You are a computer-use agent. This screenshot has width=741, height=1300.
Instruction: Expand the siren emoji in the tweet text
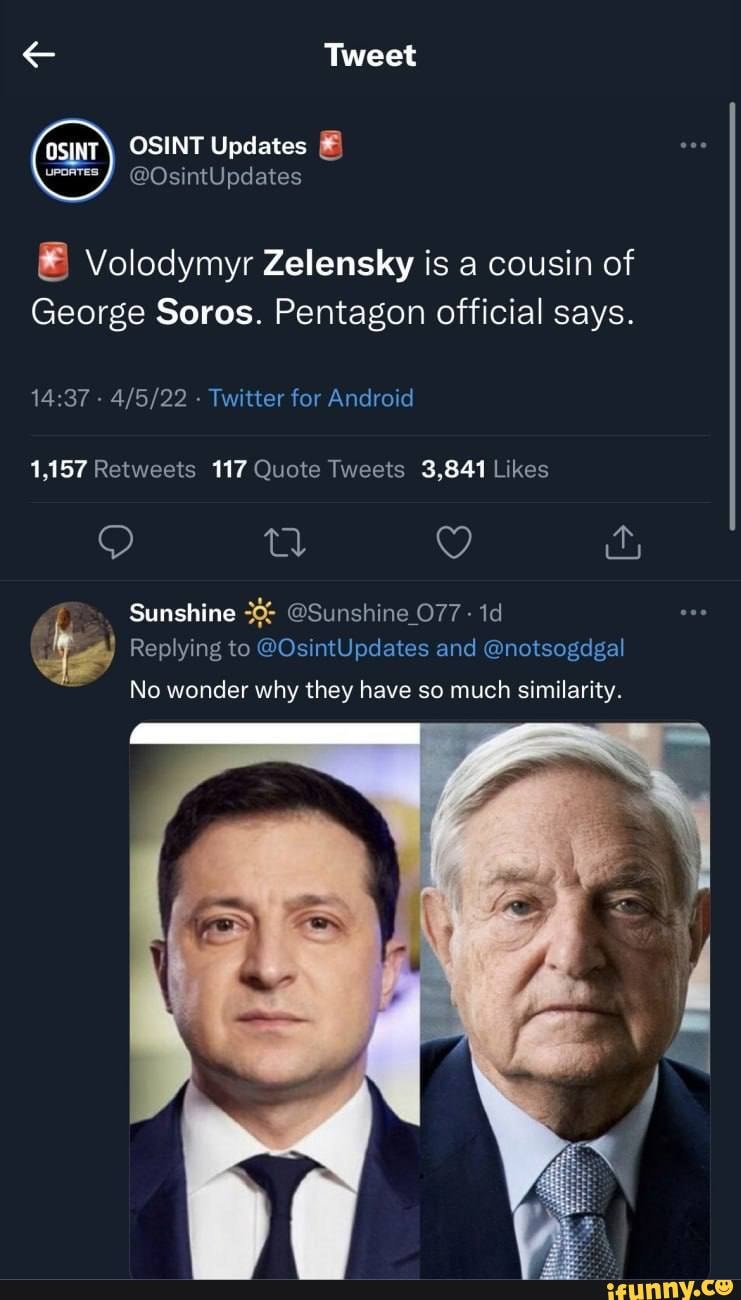click(51, 262)
